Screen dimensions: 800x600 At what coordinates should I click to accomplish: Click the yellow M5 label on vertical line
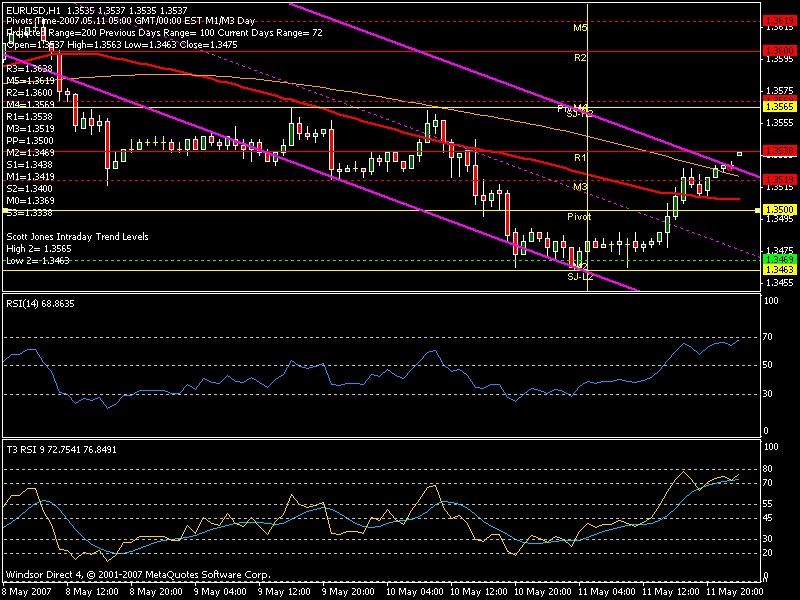[x=580, y=28]
